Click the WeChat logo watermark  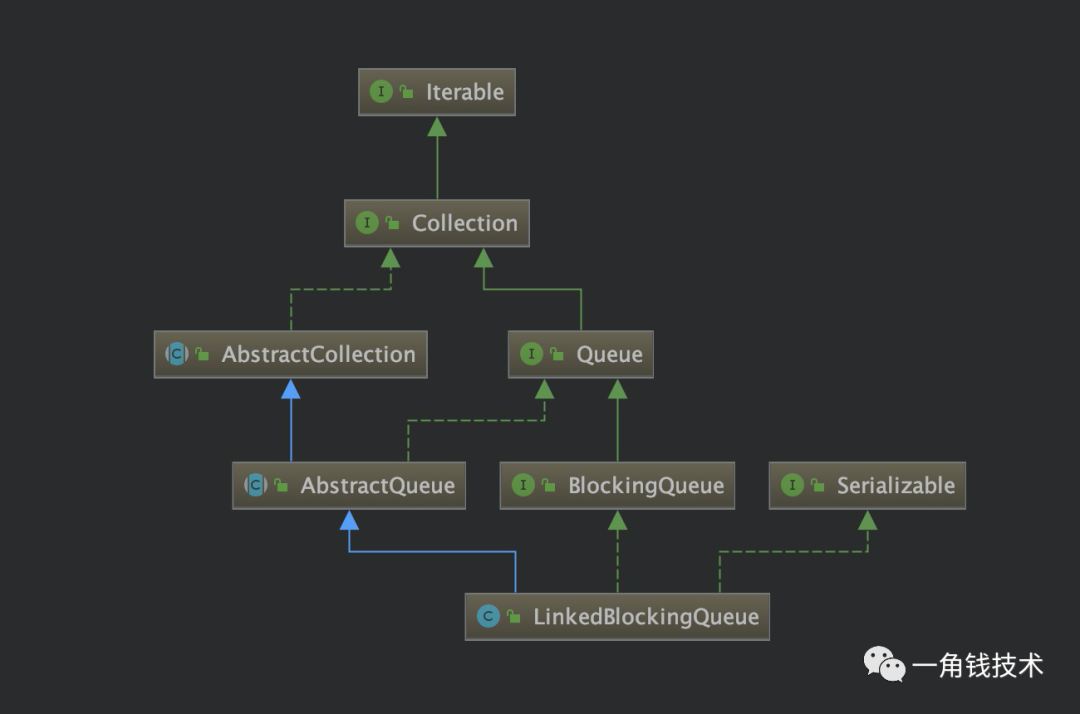(884, 664)
